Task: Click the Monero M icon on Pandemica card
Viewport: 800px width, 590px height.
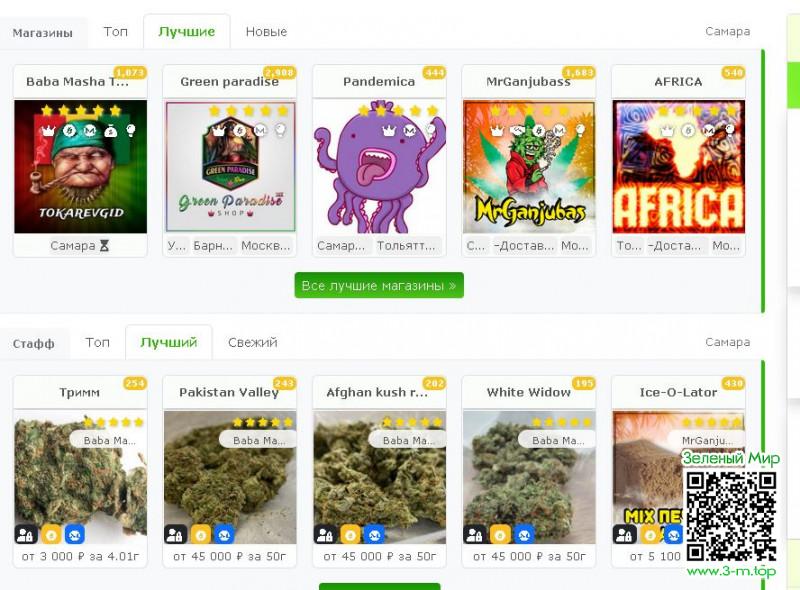Action: [410, 131]
